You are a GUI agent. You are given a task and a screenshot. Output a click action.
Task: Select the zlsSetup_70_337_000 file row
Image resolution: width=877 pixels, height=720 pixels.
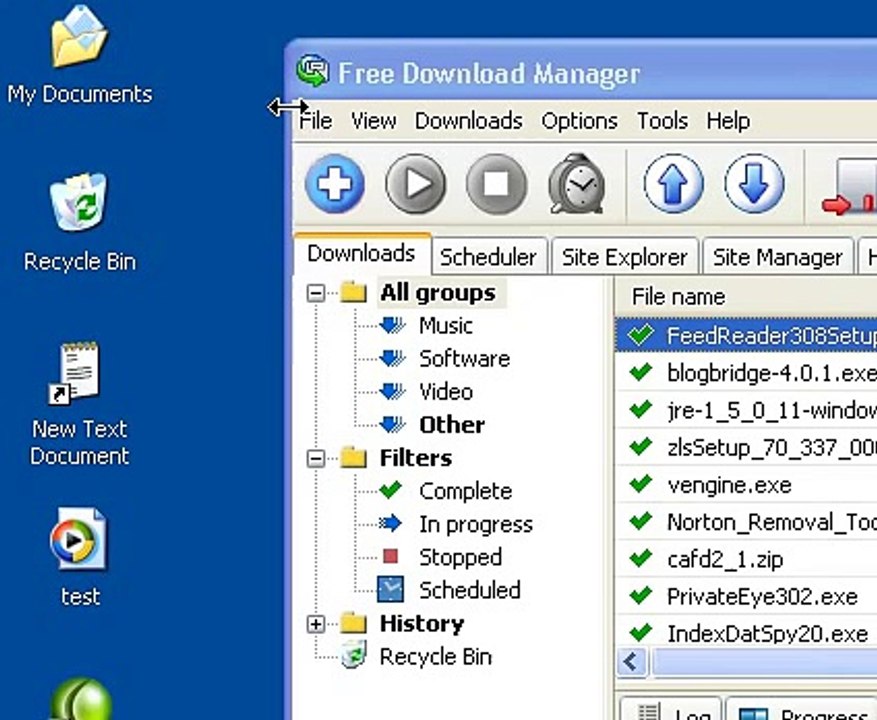[x=746, y=447]
